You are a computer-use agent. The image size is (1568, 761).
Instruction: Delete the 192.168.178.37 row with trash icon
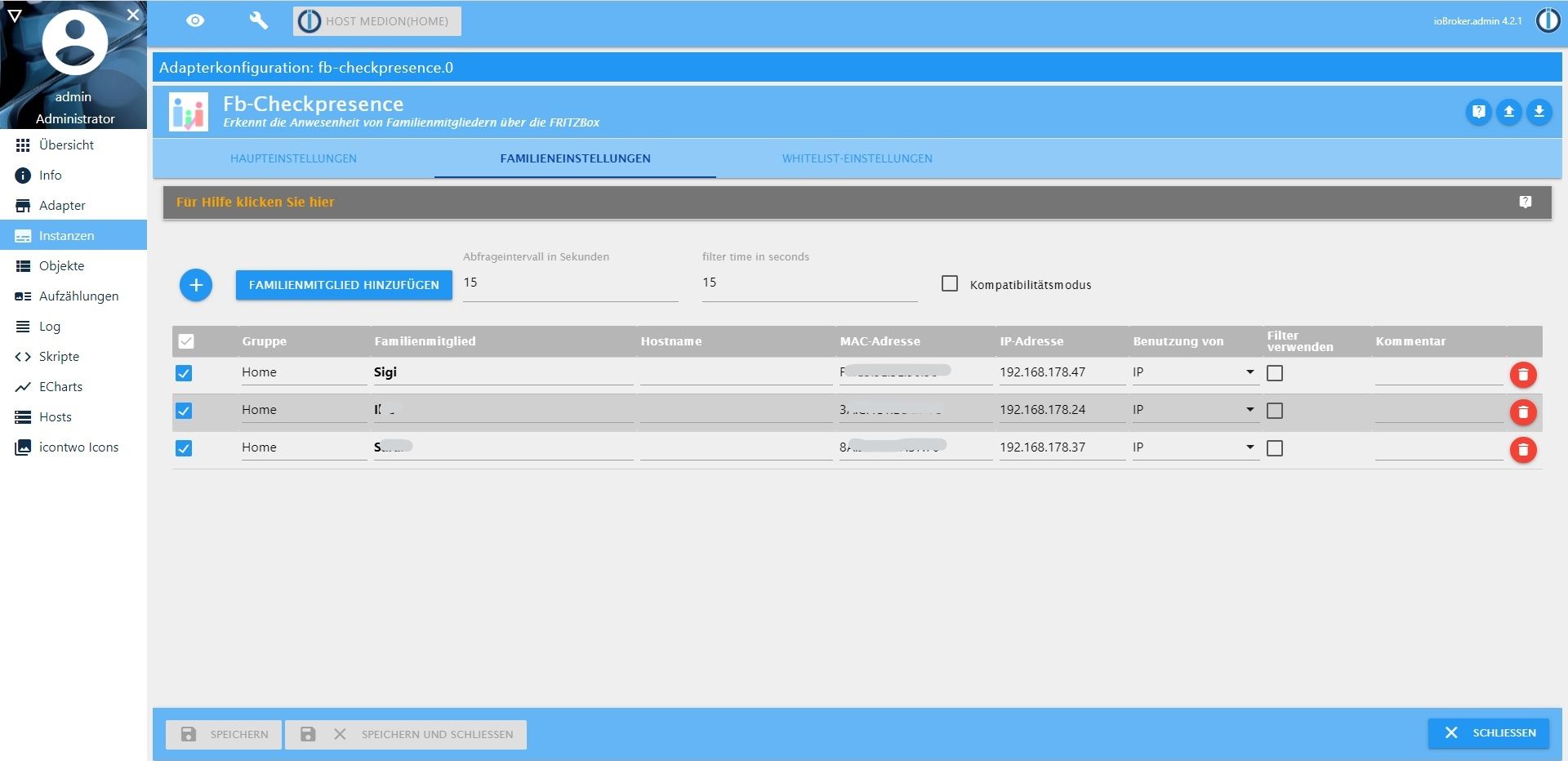click(1523, 450)
